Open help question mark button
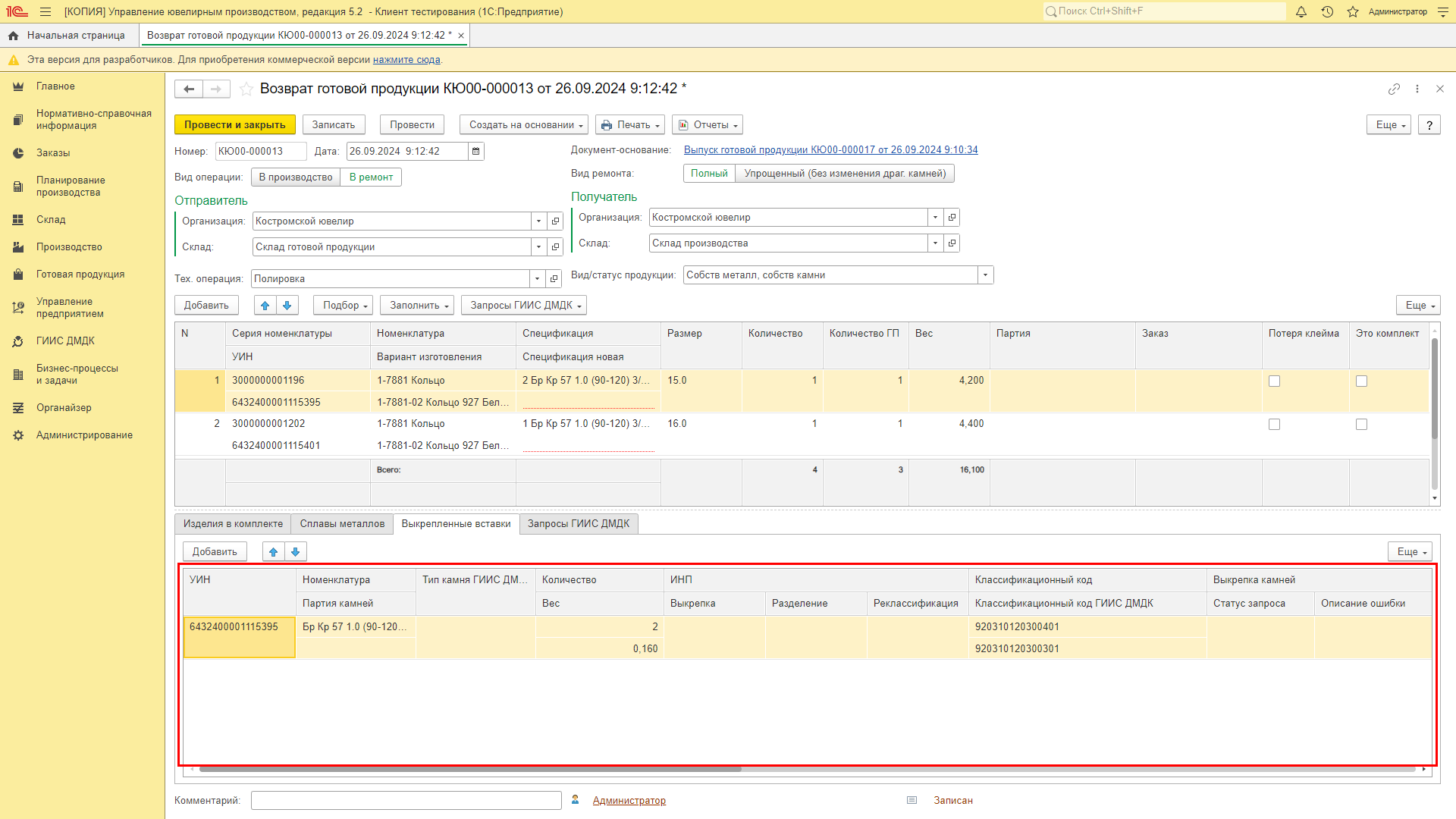Screen dimensions: 1456x819 1429,125
